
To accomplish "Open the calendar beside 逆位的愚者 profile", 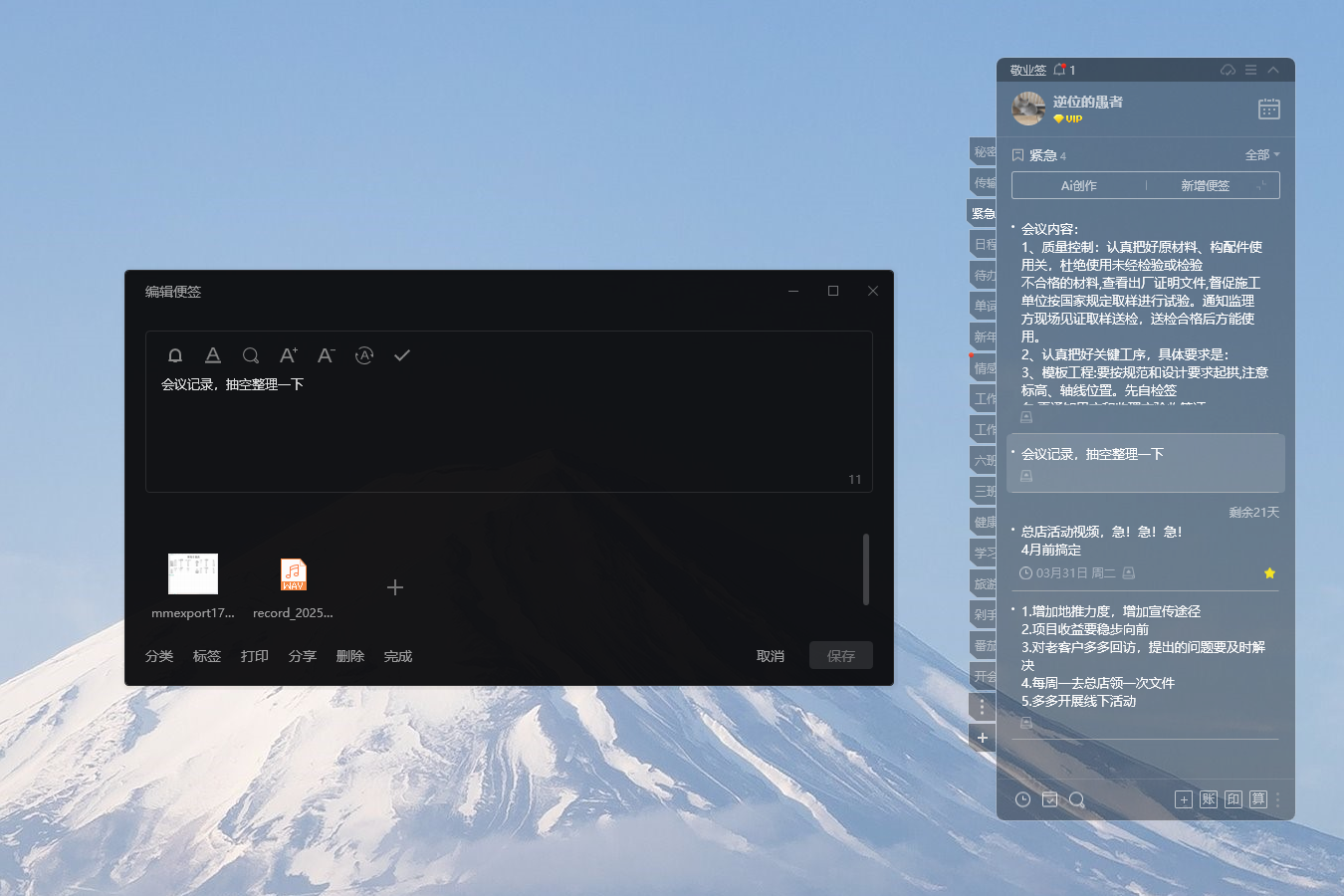I will (x=1268, y=108).
